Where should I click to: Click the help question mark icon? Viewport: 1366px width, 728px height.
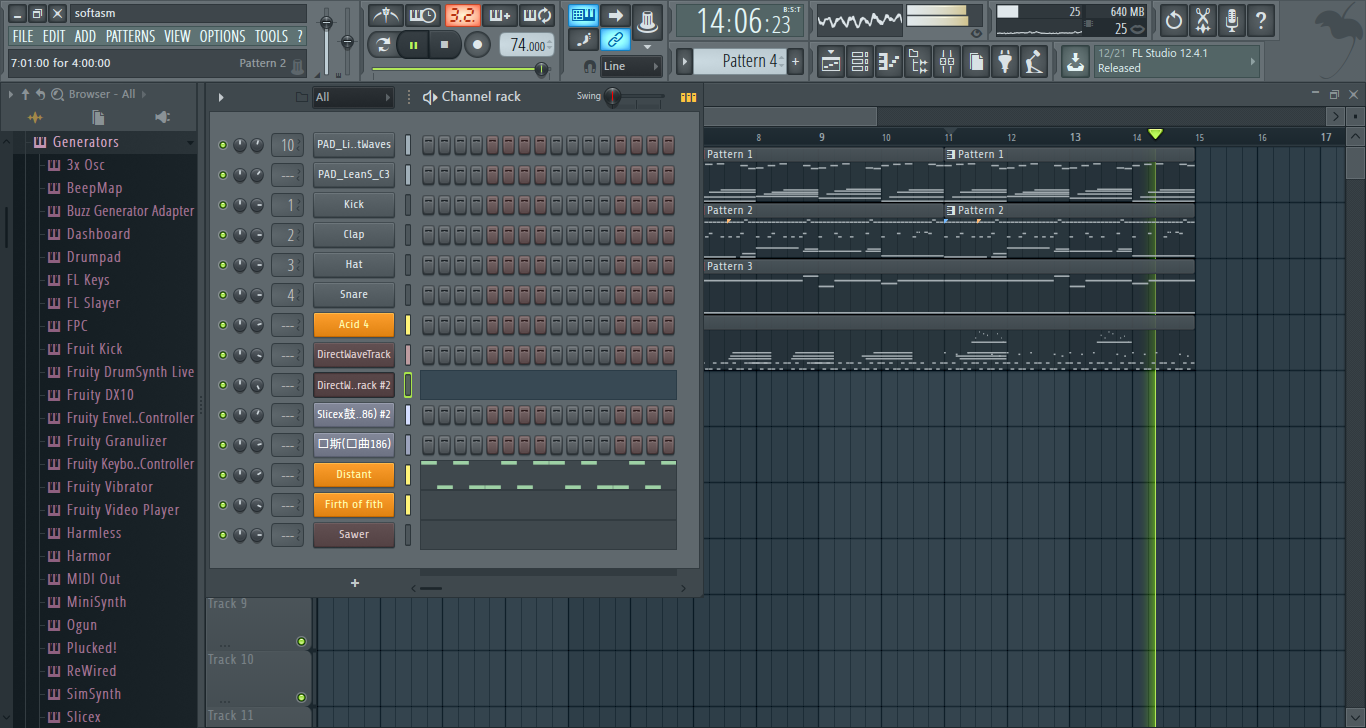pyautogui.click(x=1261, y=19)
